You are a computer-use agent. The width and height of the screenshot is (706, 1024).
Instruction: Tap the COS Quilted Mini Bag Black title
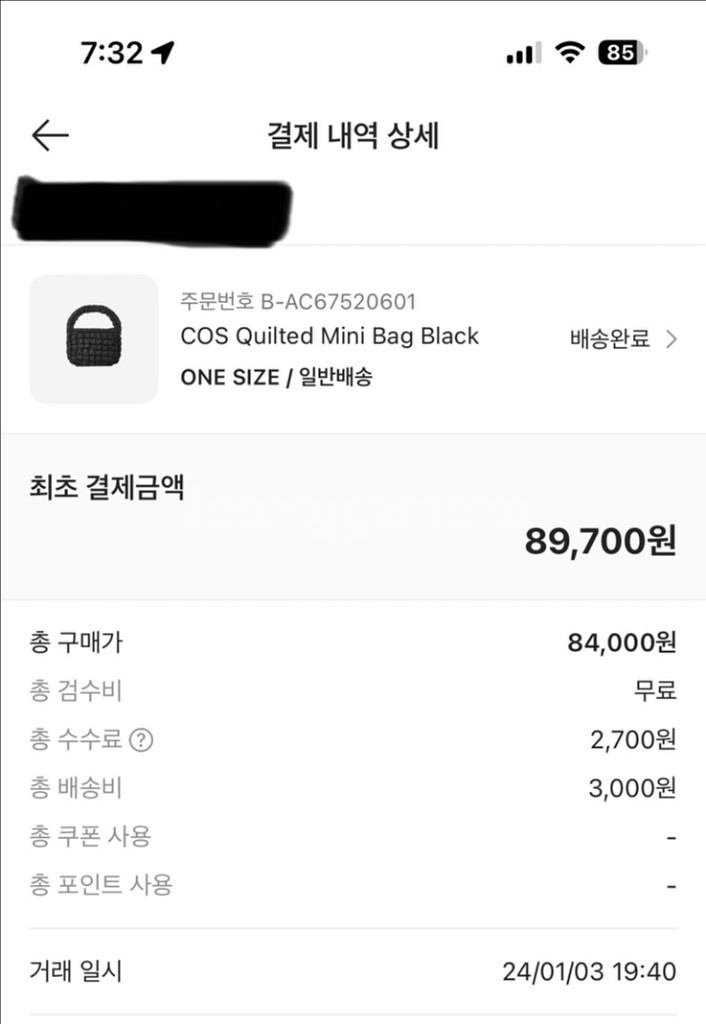point(329,336)
